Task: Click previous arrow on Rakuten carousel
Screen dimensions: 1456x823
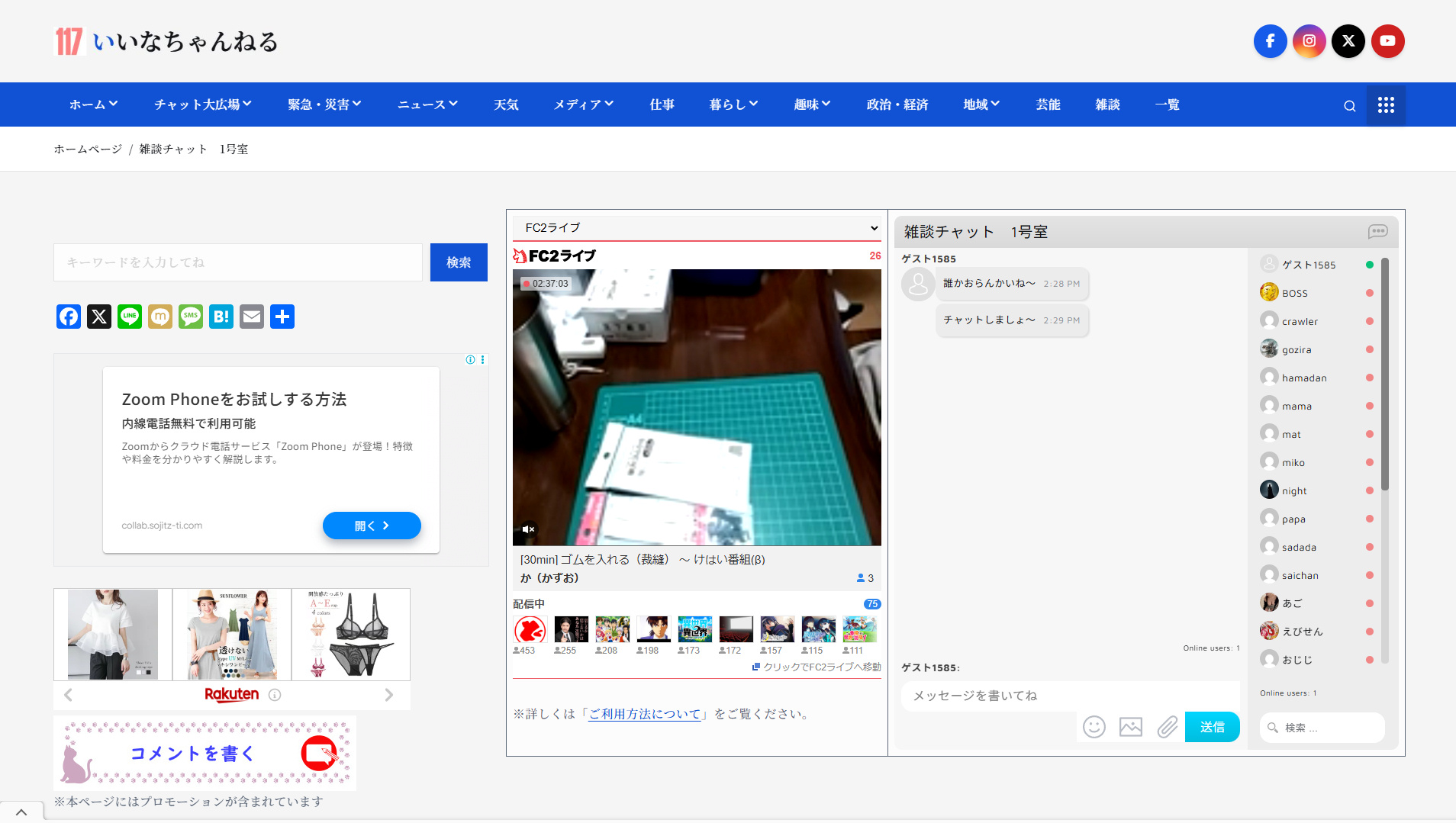Action: [68, 695]
